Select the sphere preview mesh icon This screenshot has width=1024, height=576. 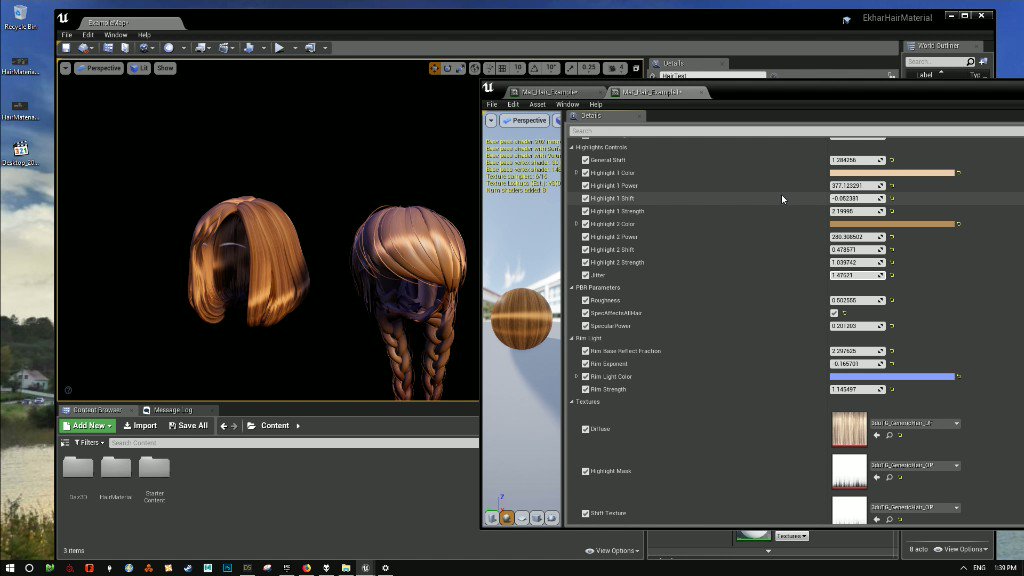507,518
